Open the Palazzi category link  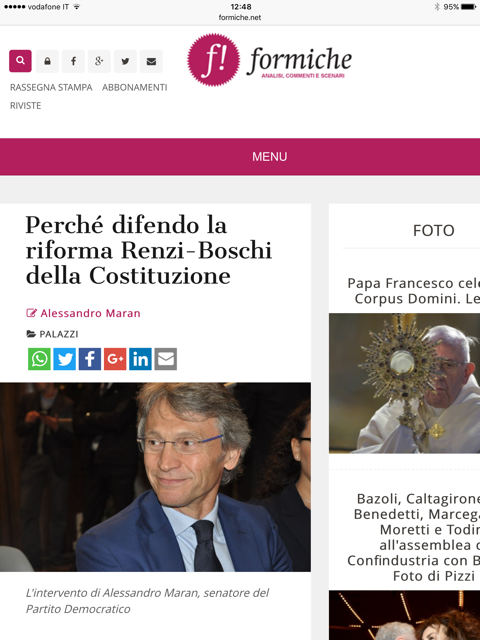58,334
